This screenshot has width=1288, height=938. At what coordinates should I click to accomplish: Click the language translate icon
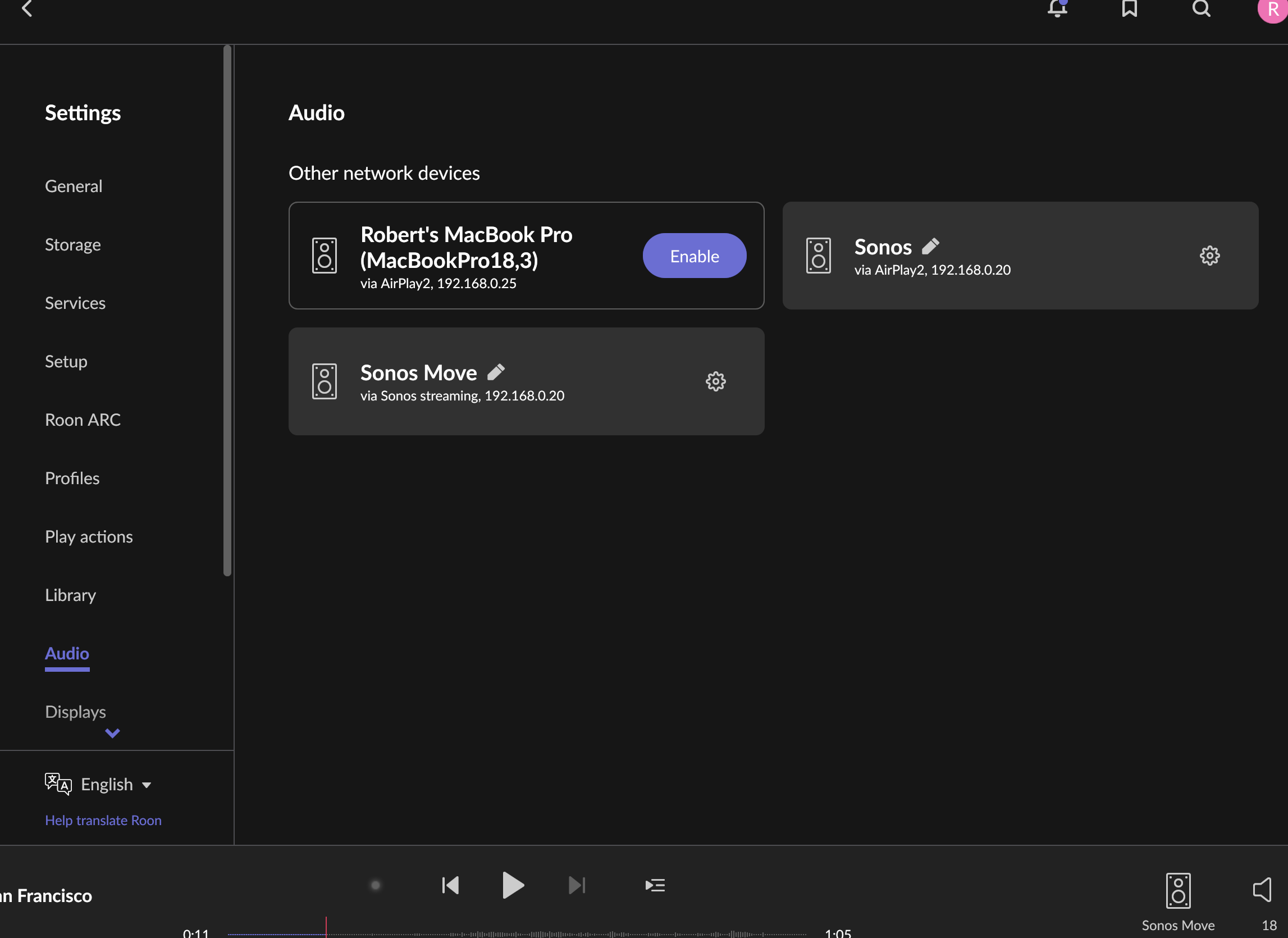coord(58,784)
